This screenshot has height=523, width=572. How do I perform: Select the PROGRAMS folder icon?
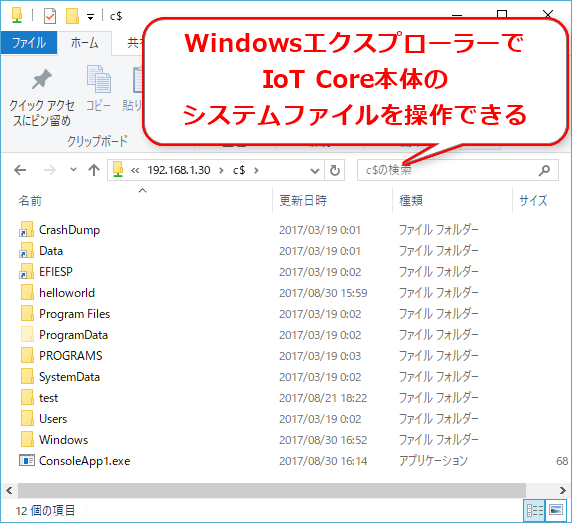click(27, 356)
